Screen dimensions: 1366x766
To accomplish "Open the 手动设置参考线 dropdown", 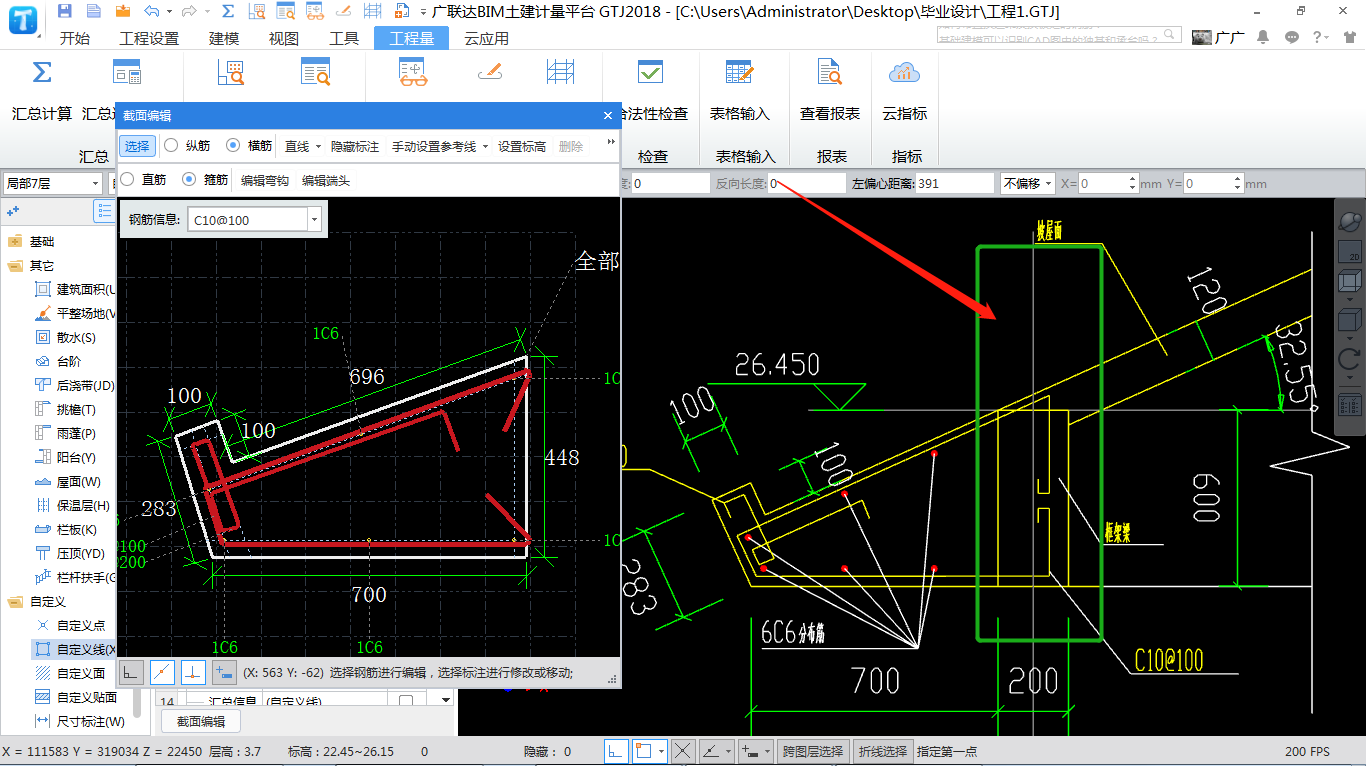I will [439, 146].
